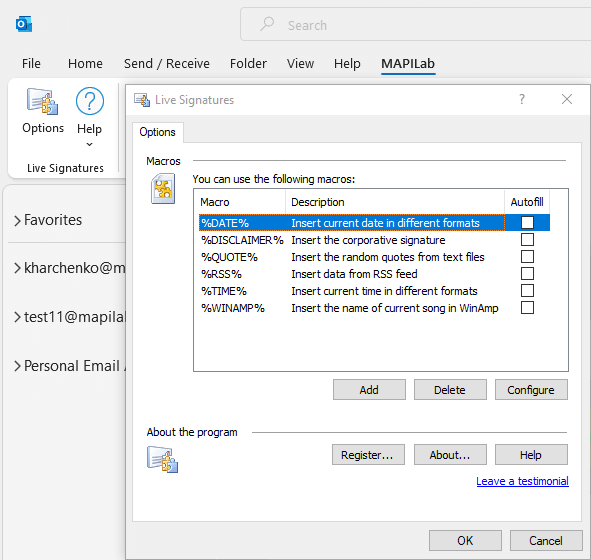Follow the Leave a testimonial link
Screen dimensions: 591x560
pyautogui.click(x=522, y=481)
